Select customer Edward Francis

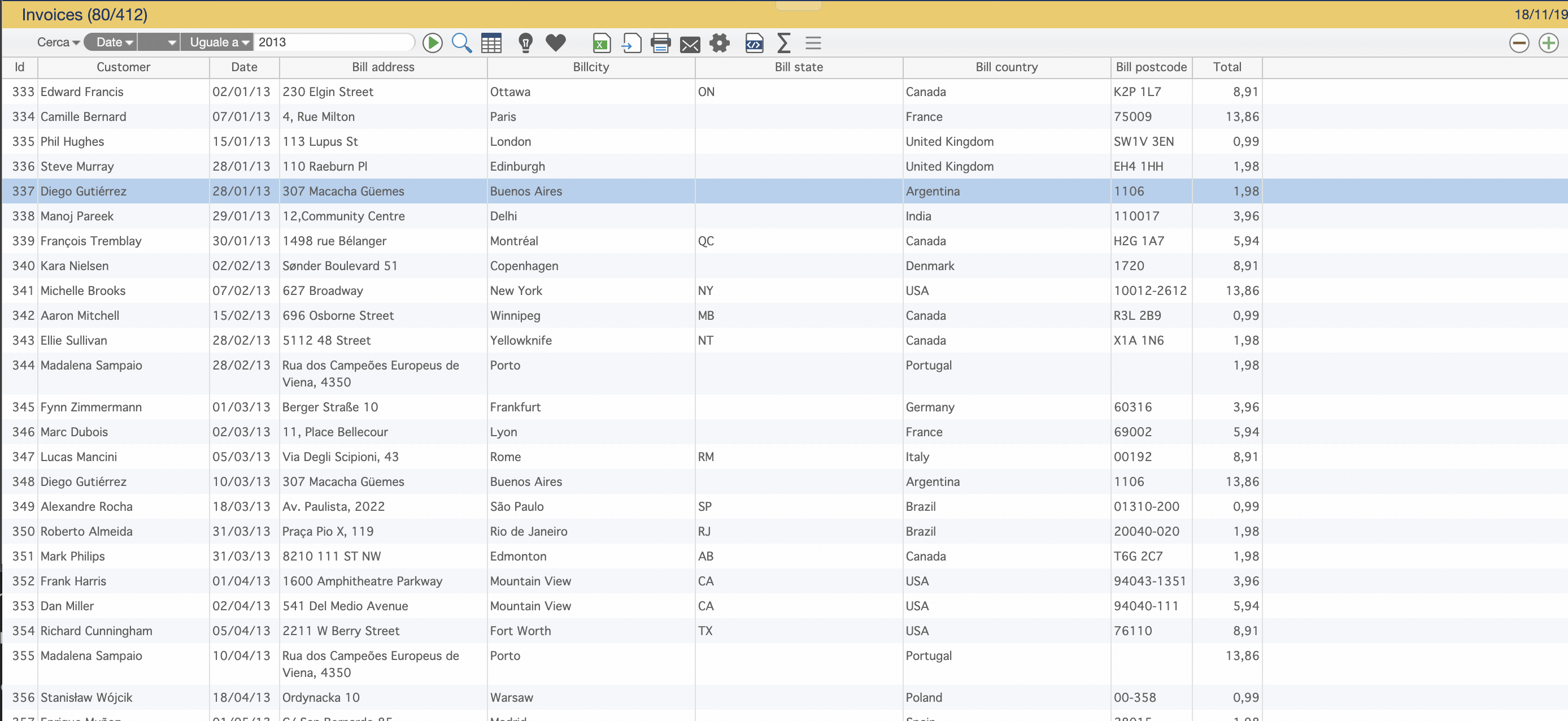click(x=82, y=92)
